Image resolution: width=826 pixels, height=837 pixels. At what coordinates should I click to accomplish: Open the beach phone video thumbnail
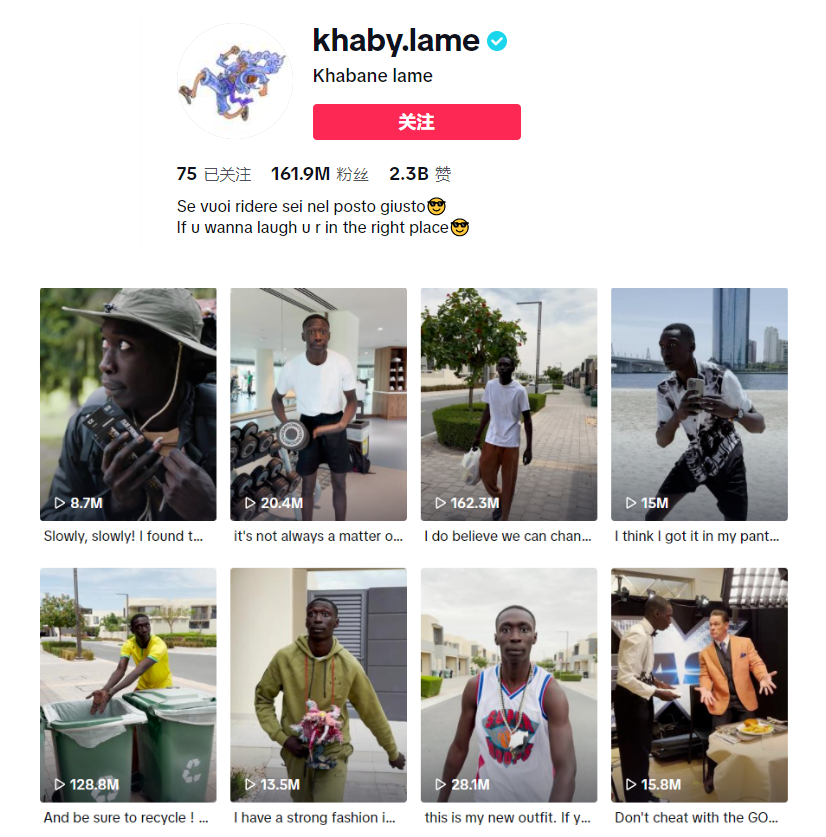pos(699,404)
